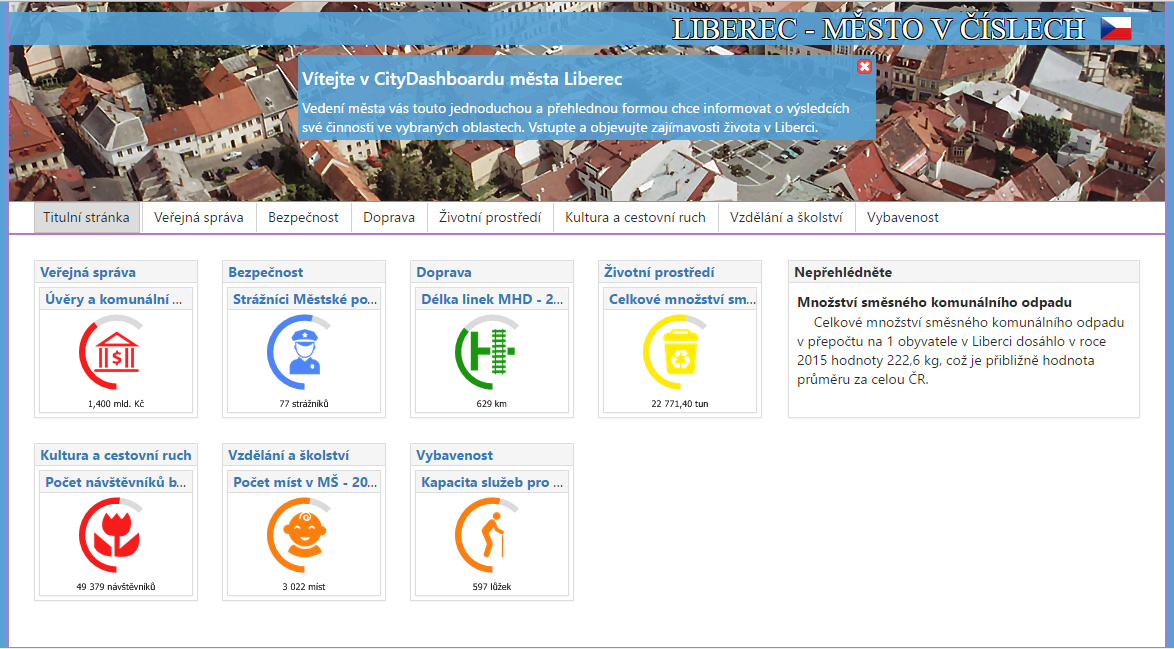Open the Úvěry a komunální indicator link
This screenshot has width=1174, height=649.
pos(113,299)
